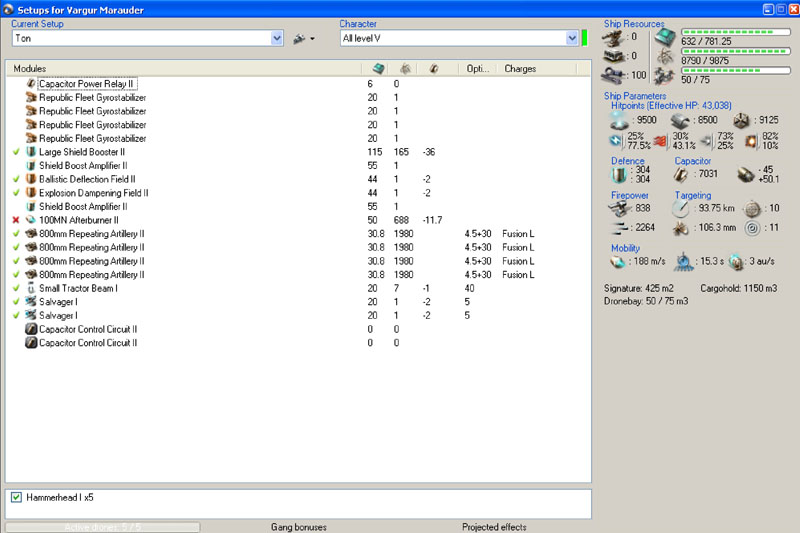Toggle Large Shield Booster II active state

16,151
